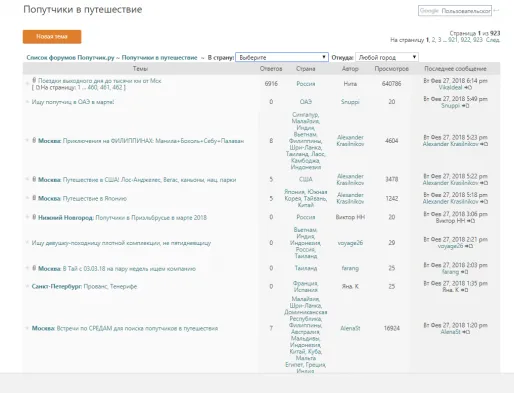This screenshot has width=514, height=393.
Task: Click the last-post icon in the Путешествие в США row
Action: coord(484,183)
